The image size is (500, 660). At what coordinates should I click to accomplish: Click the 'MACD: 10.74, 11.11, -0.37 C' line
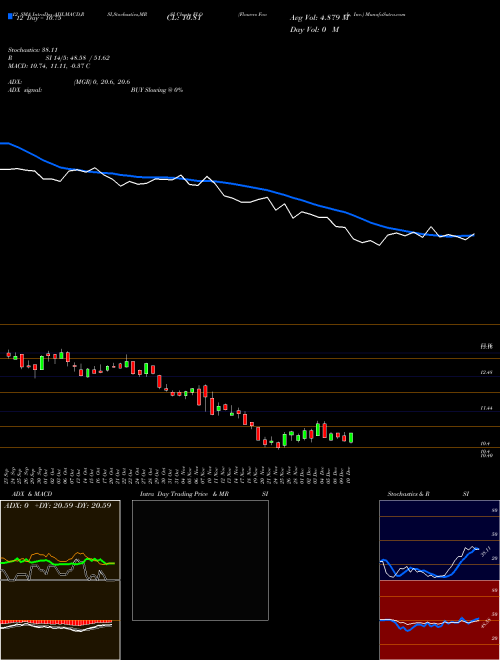click(49, 66)
